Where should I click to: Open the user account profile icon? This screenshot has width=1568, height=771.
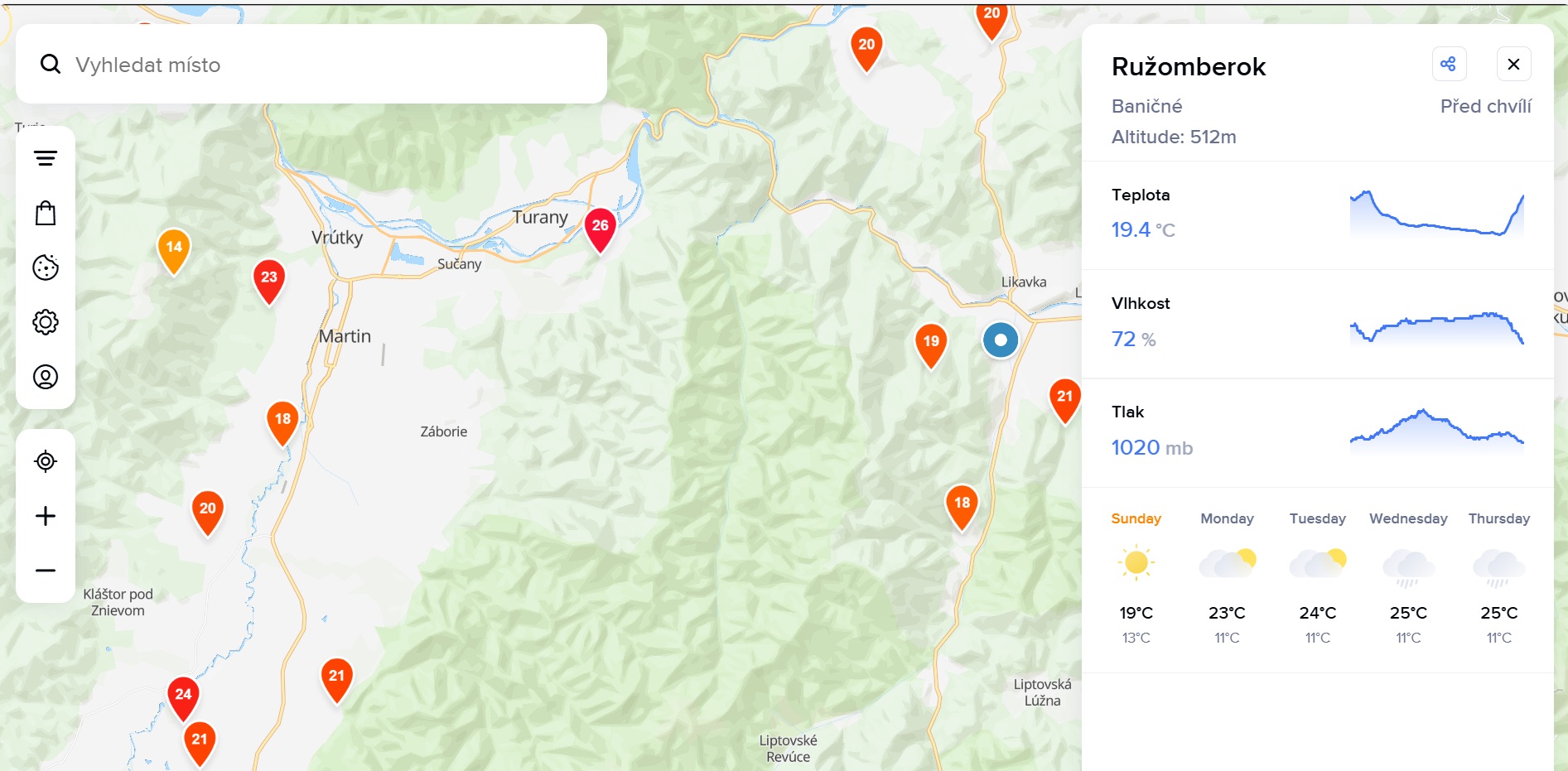[46, 377]
